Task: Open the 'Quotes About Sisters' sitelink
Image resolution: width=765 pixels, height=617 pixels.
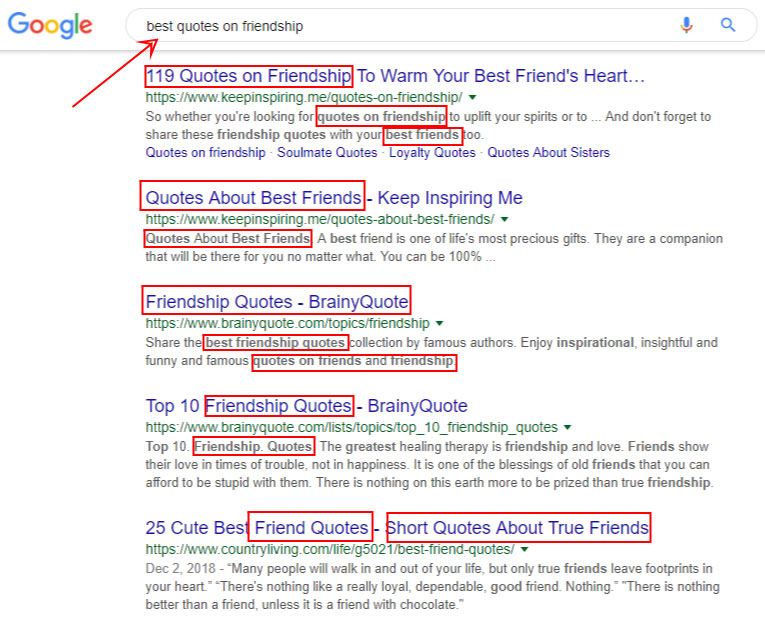Action: click(548, 153)
